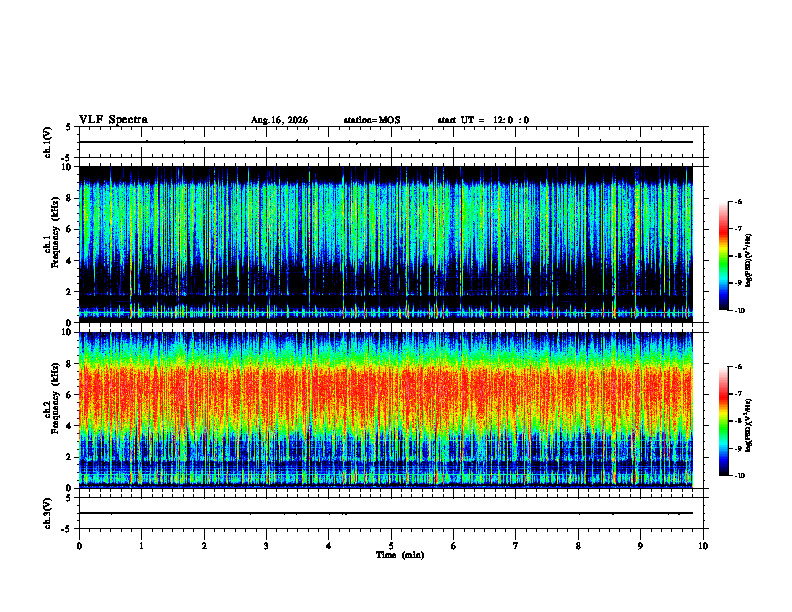Screen dimensions: 792x612
Task: Click the ch.1 colorbar log(PSD) unit label
Action: [x=749, y=261]
